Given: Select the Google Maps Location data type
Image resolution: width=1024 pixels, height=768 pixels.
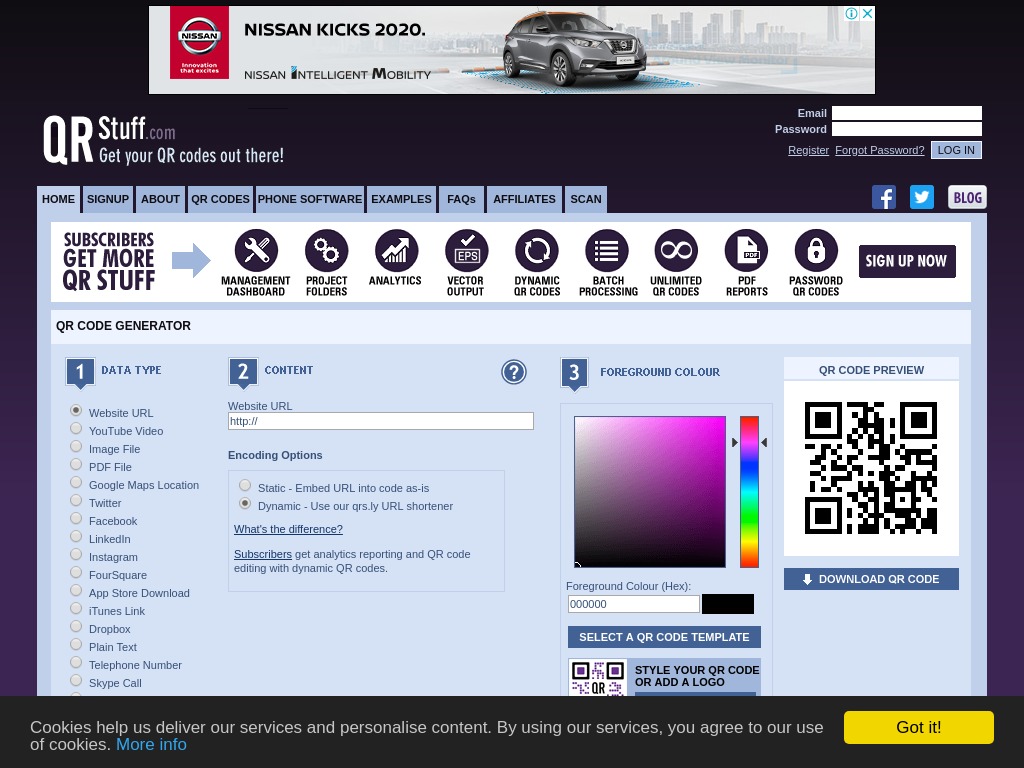Looking at the screenshot, I should [76, 483].
